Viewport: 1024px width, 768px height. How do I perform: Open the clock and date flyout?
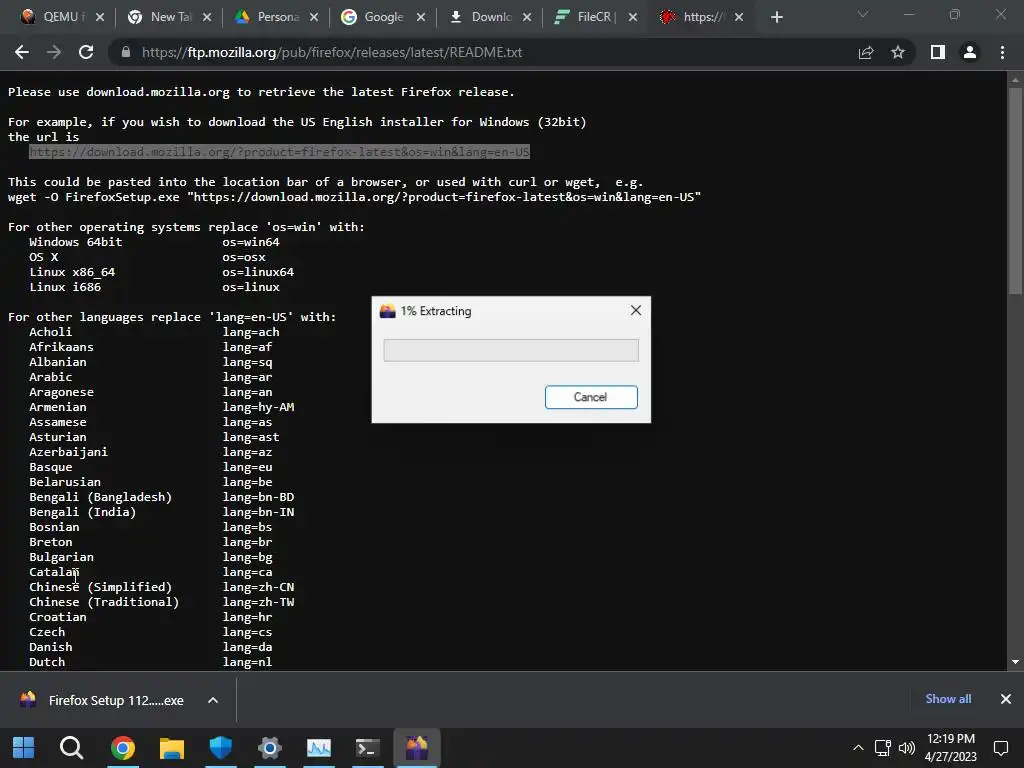pyautogui.click(x=951, y=748)
